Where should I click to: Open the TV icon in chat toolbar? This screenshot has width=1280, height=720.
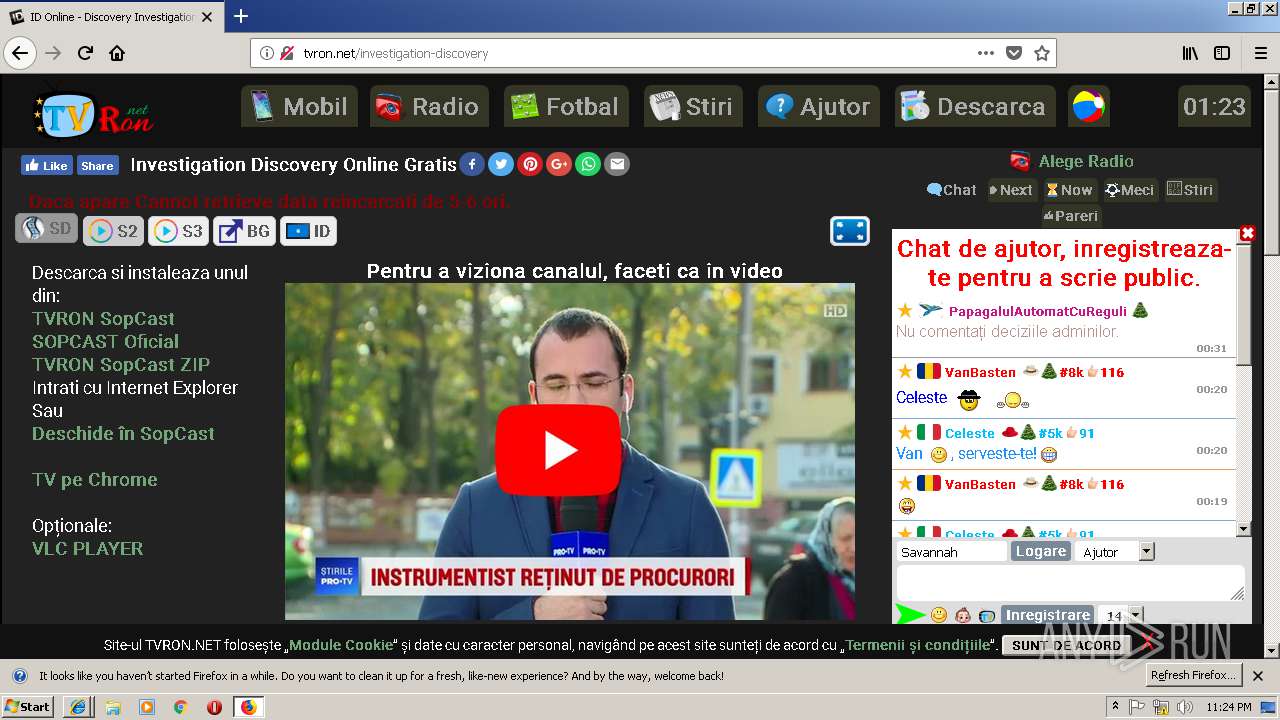click(987, 616)
